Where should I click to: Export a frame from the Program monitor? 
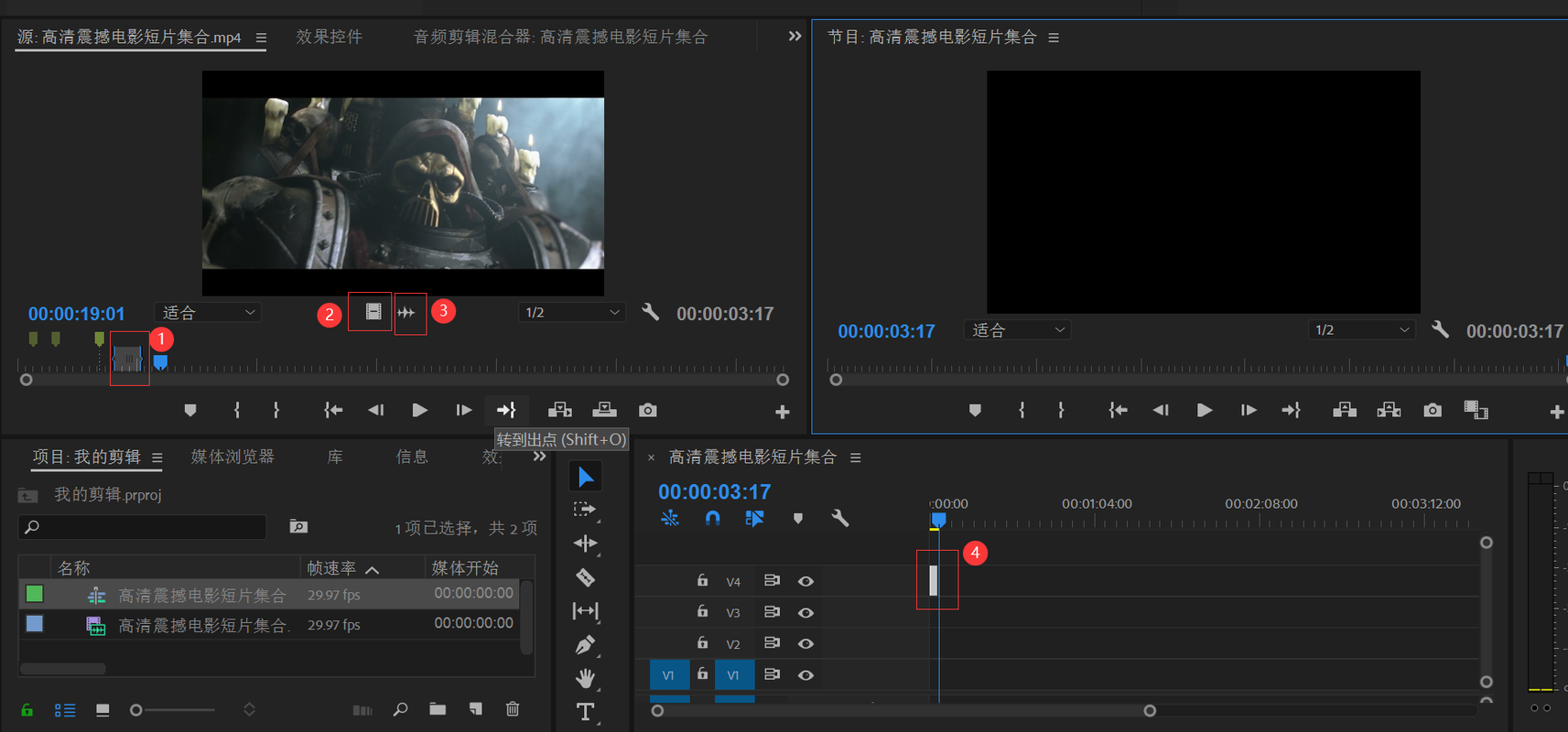[x=1433, y=411]
